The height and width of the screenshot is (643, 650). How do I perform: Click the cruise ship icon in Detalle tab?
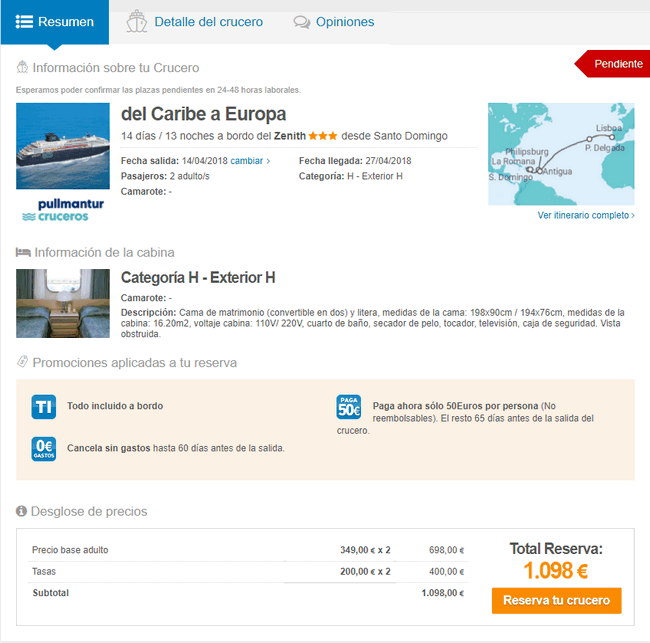coord(136,22)
